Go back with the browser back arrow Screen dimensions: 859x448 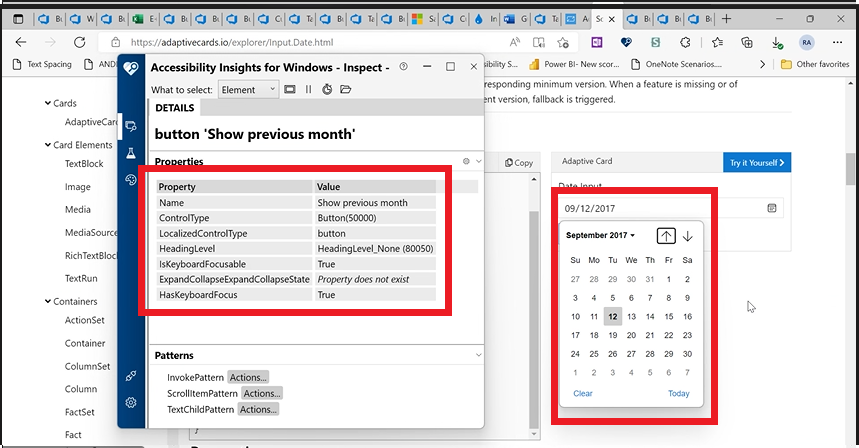click(x=21, y=42)
